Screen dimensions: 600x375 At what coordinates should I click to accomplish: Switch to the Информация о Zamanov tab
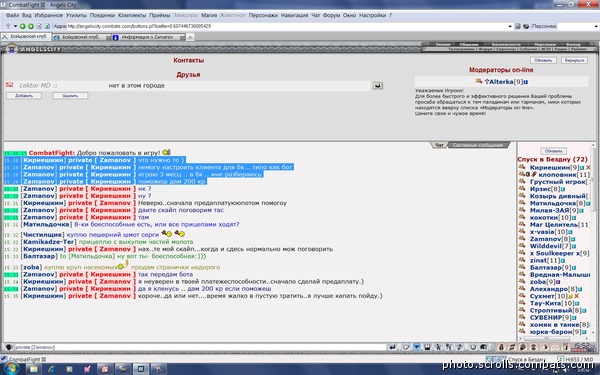[x=147, y=37]
